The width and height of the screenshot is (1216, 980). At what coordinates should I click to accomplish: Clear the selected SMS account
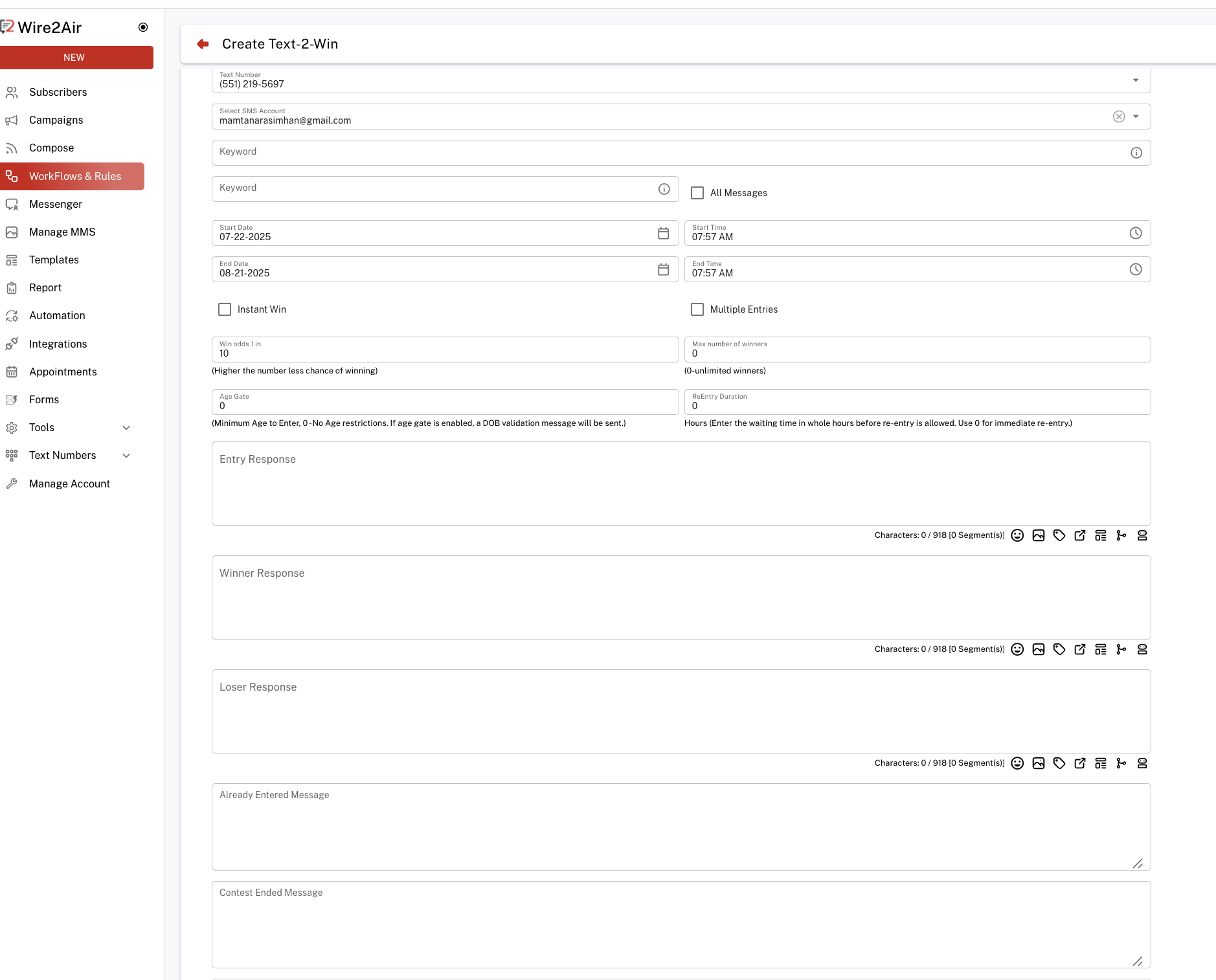point(1118,117)
